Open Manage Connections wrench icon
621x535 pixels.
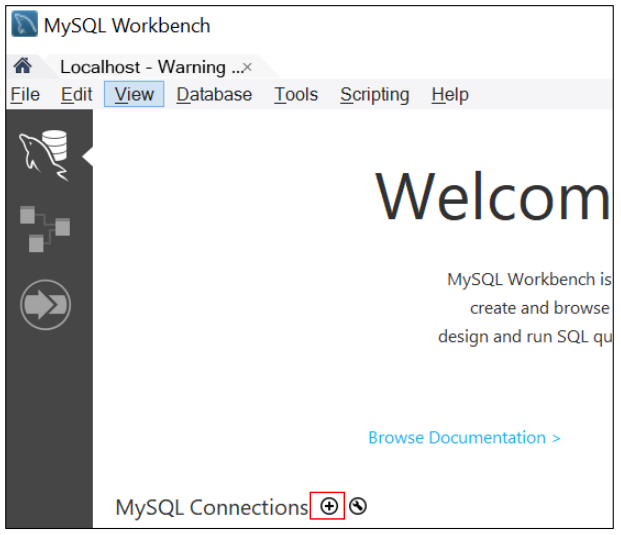(x=358, y=506)
